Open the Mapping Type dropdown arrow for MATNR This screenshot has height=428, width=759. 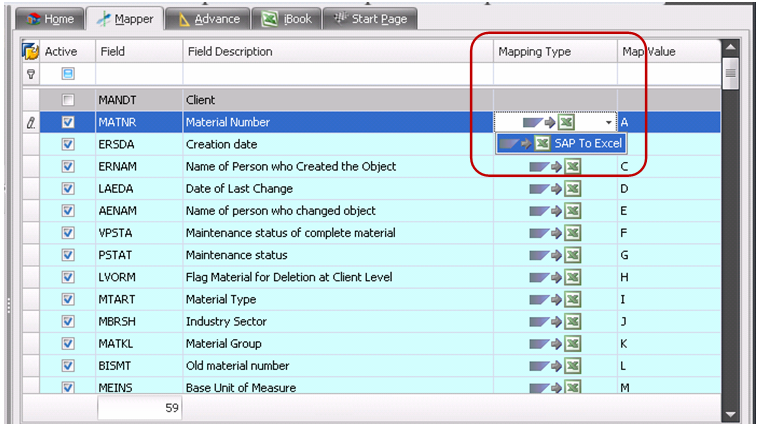[608, 122]
